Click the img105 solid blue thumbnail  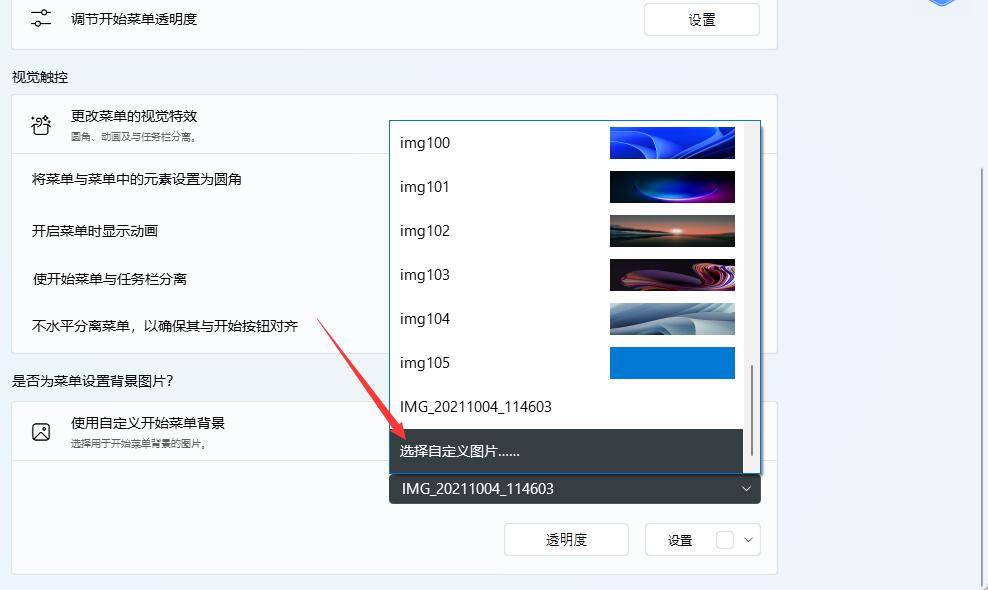coord(672,363)
